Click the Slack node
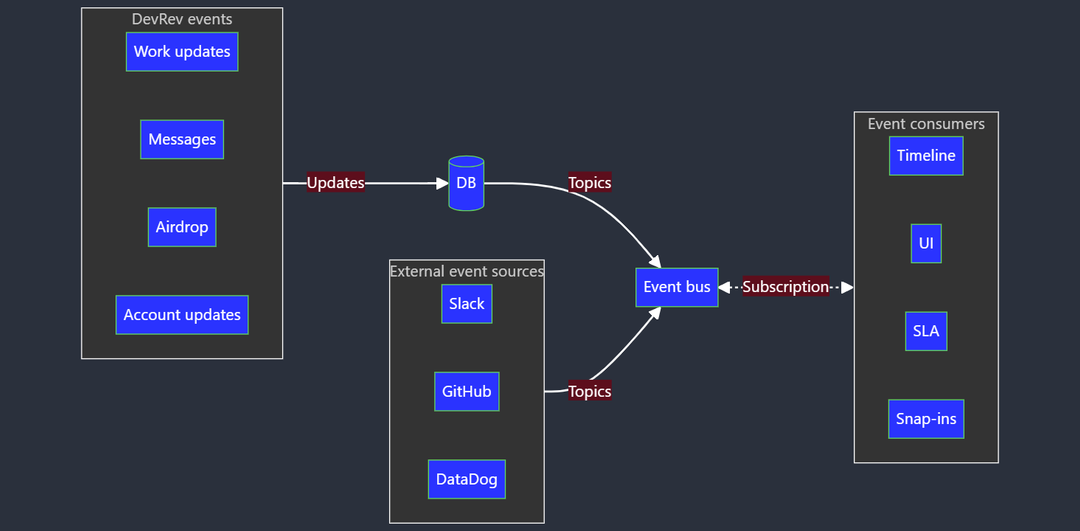Image resolution: width=1080 pixels, height=531 pixels. pyautogui.click(x=466, y=304)
